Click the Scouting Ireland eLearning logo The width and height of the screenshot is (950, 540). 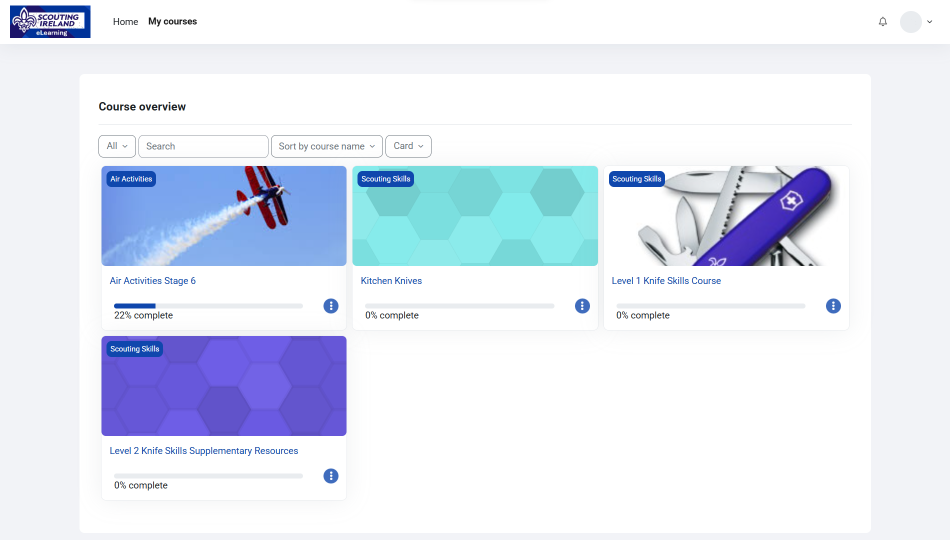[x=50, y=22]
